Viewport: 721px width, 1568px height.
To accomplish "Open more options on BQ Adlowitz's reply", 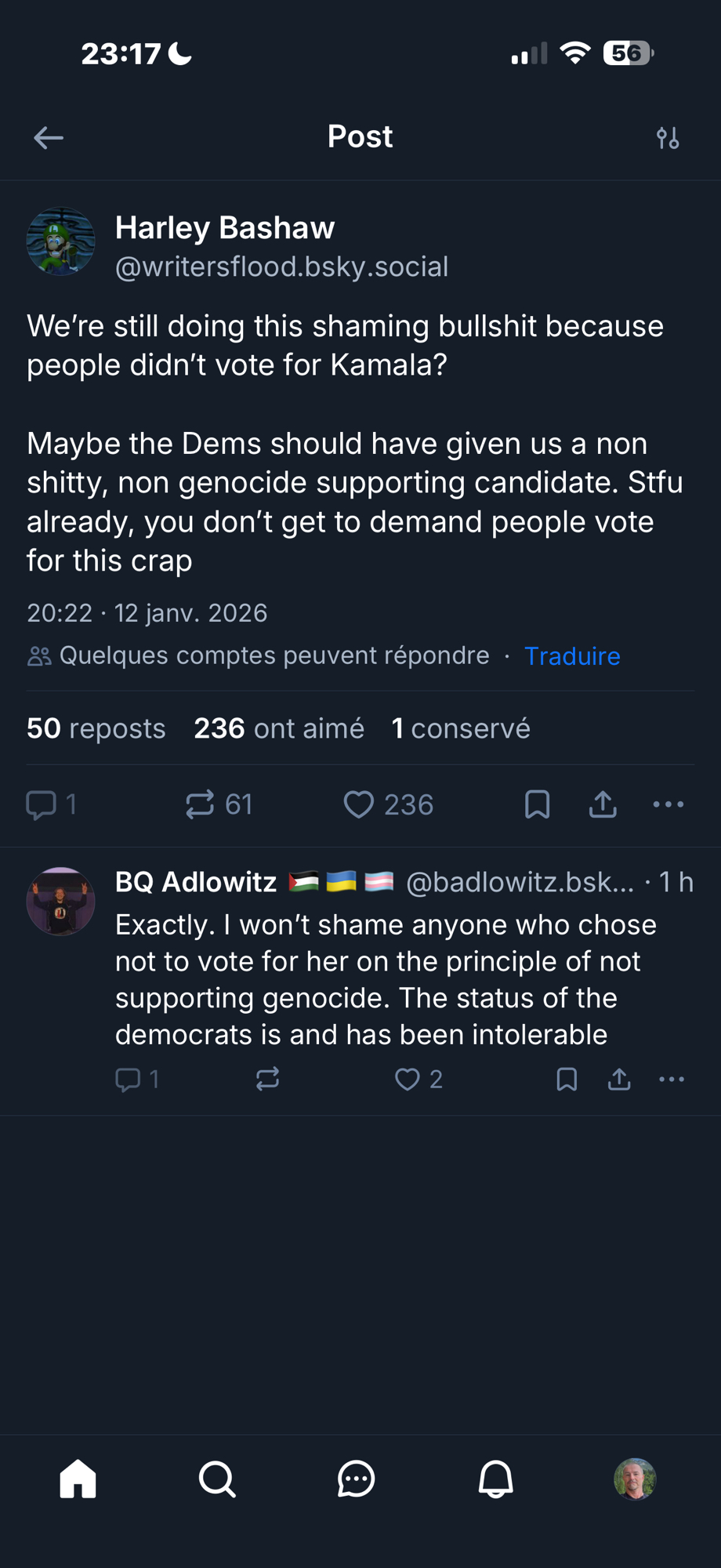I will (672, 1080).
